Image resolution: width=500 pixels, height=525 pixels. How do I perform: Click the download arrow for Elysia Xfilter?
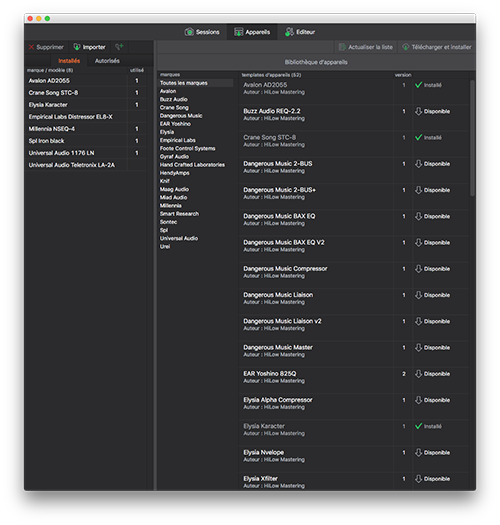[x=418, y=479]
